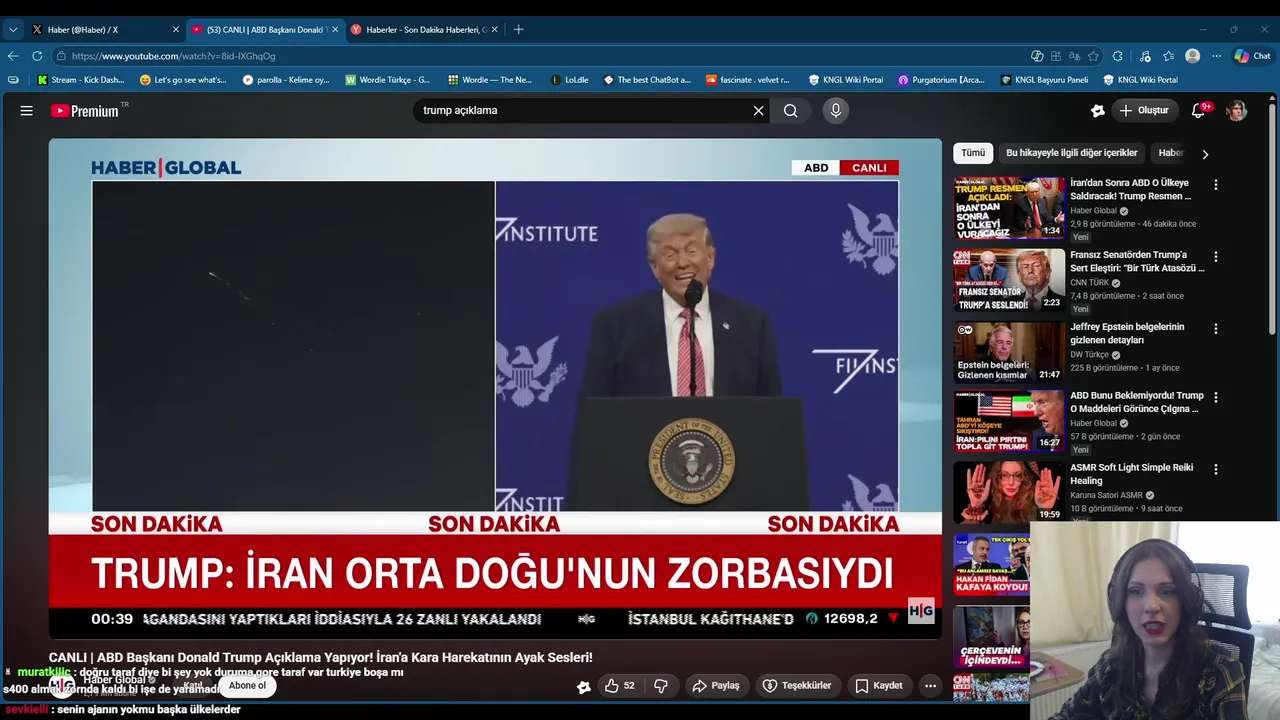Open Fransız Senatör Trump'a thumbnail
Image resolution: width=1280 pixels, height=720 pixels.
click(x=1008, y=280)
